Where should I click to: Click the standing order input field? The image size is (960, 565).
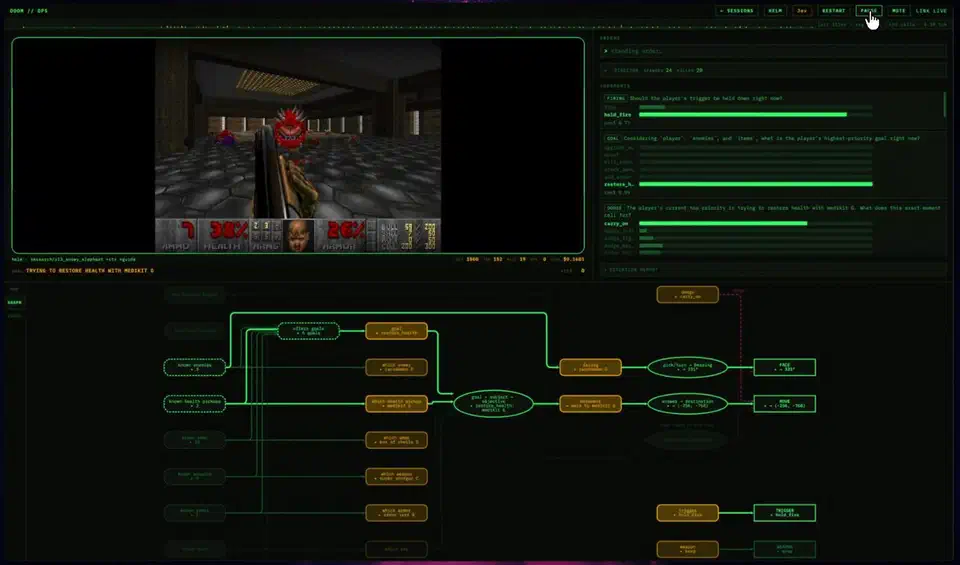(x=773, y=51)
